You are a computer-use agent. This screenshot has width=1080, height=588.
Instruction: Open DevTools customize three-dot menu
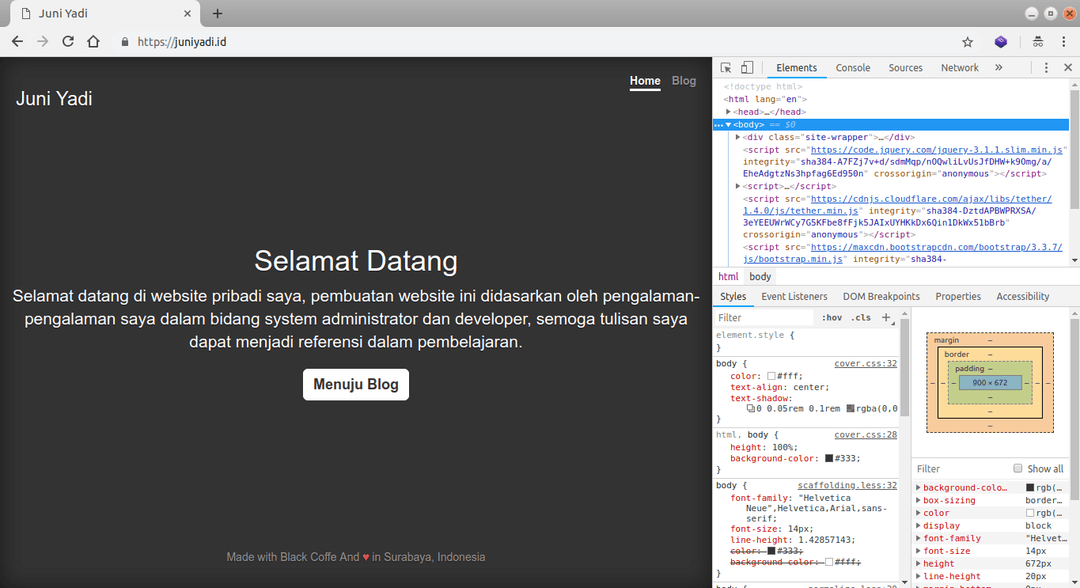pos(1045,68)
